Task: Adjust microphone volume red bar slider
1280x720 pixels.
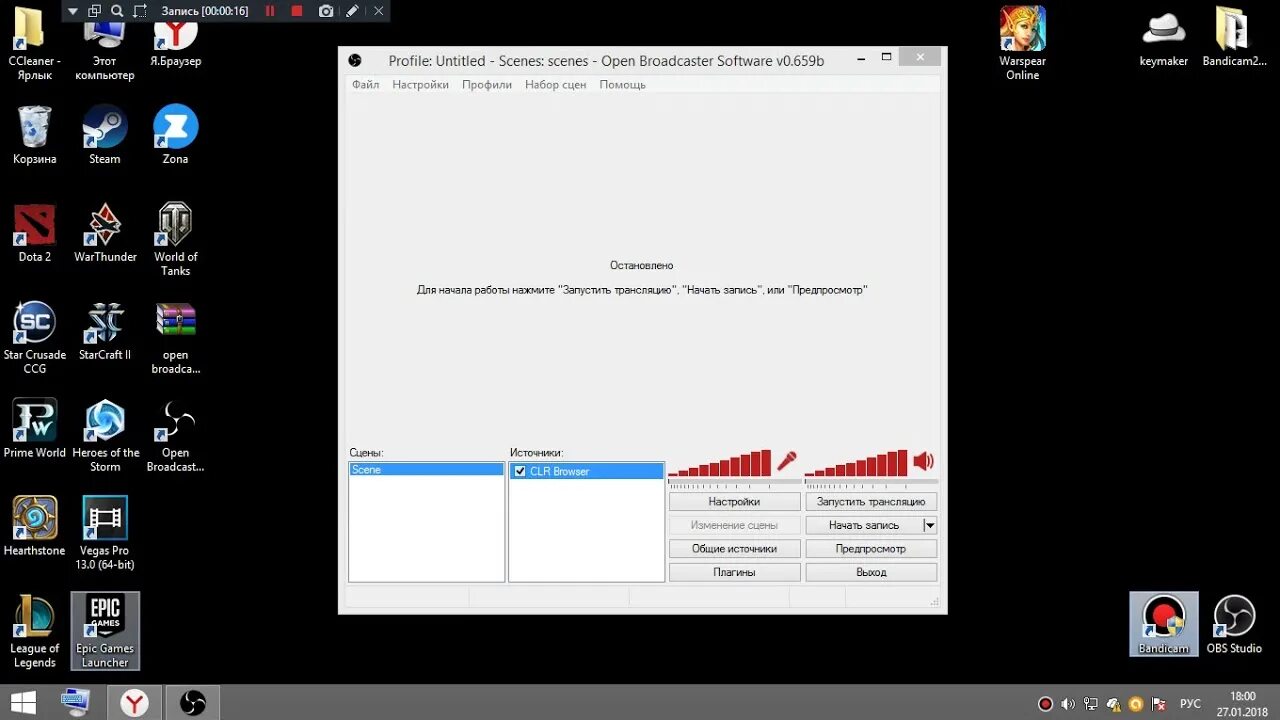Action: (x=720, y=463)
